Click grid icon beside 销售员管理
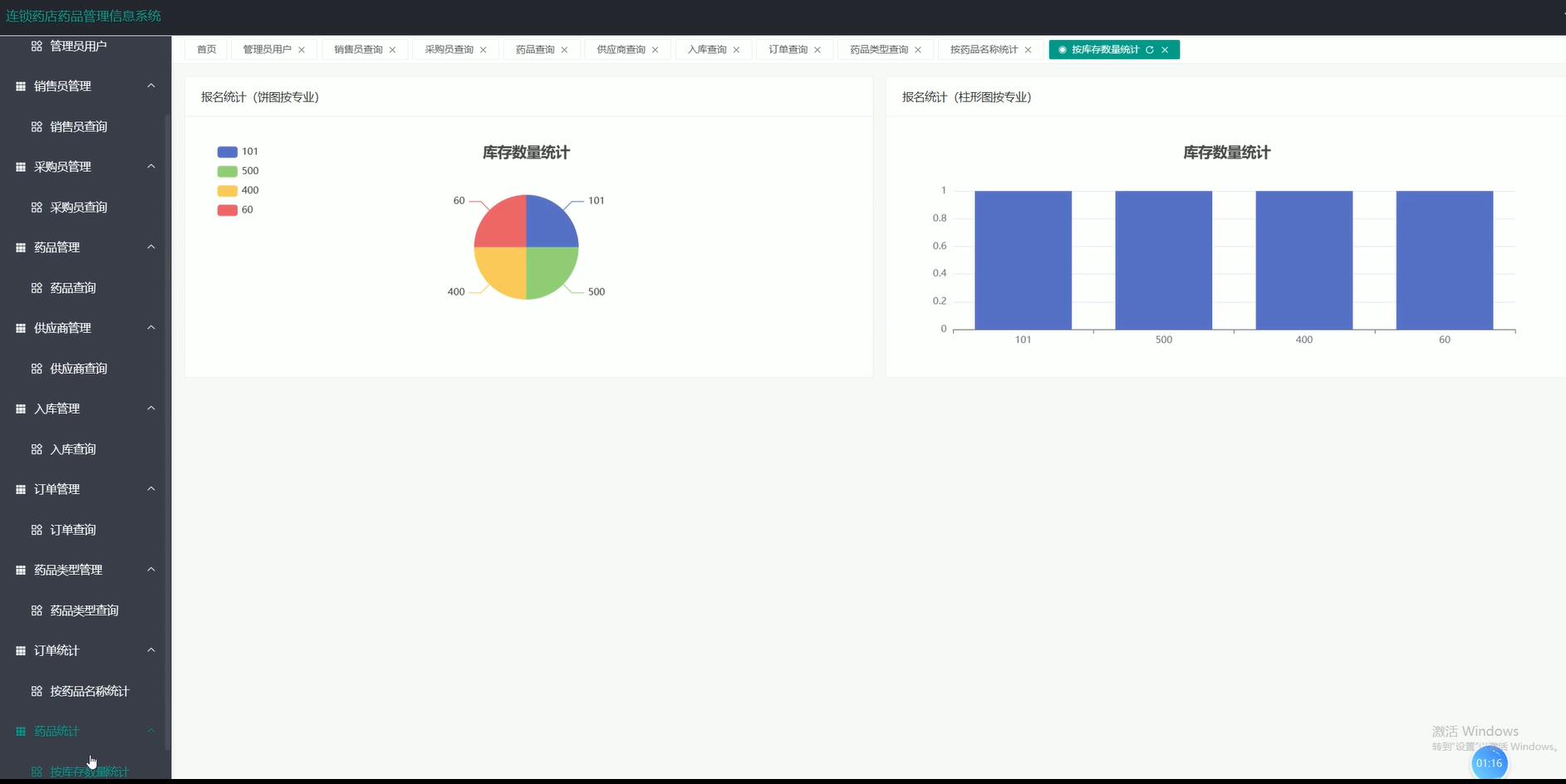Image resolution: width=1566 pixels, height=784 pixels. click(21, 86)
